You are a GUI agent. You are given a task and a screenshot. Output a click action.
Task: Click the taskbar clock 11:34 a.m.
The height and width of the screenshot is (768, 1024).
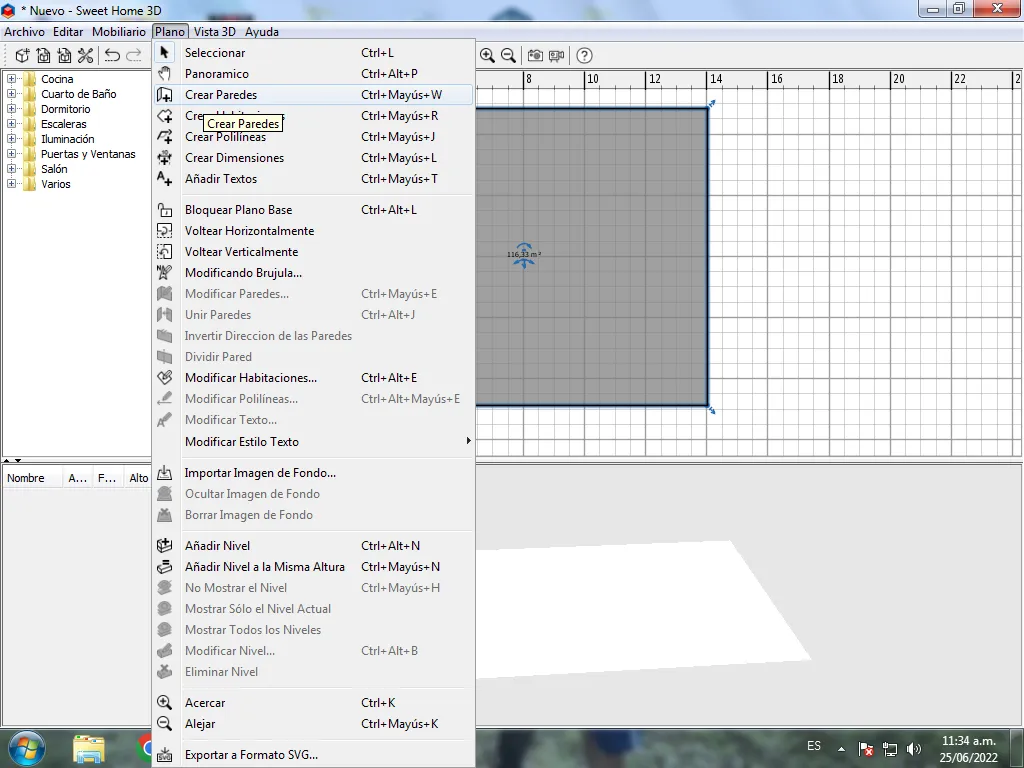(968, 741)
